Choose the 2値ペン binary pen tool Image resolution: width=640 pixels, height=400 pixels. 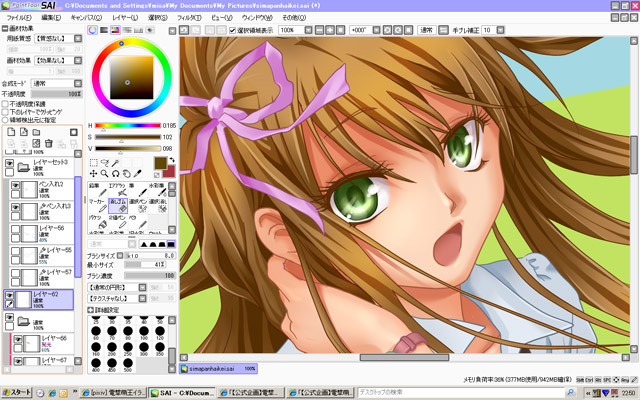click(x=118, y=222)
